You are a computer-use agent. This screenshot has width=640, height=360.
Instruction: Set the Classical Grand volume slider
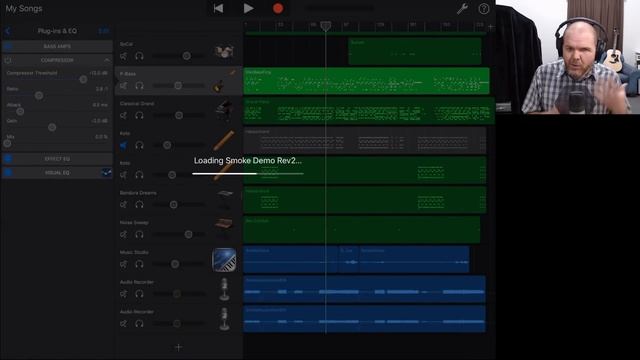[x=179, y=116]
